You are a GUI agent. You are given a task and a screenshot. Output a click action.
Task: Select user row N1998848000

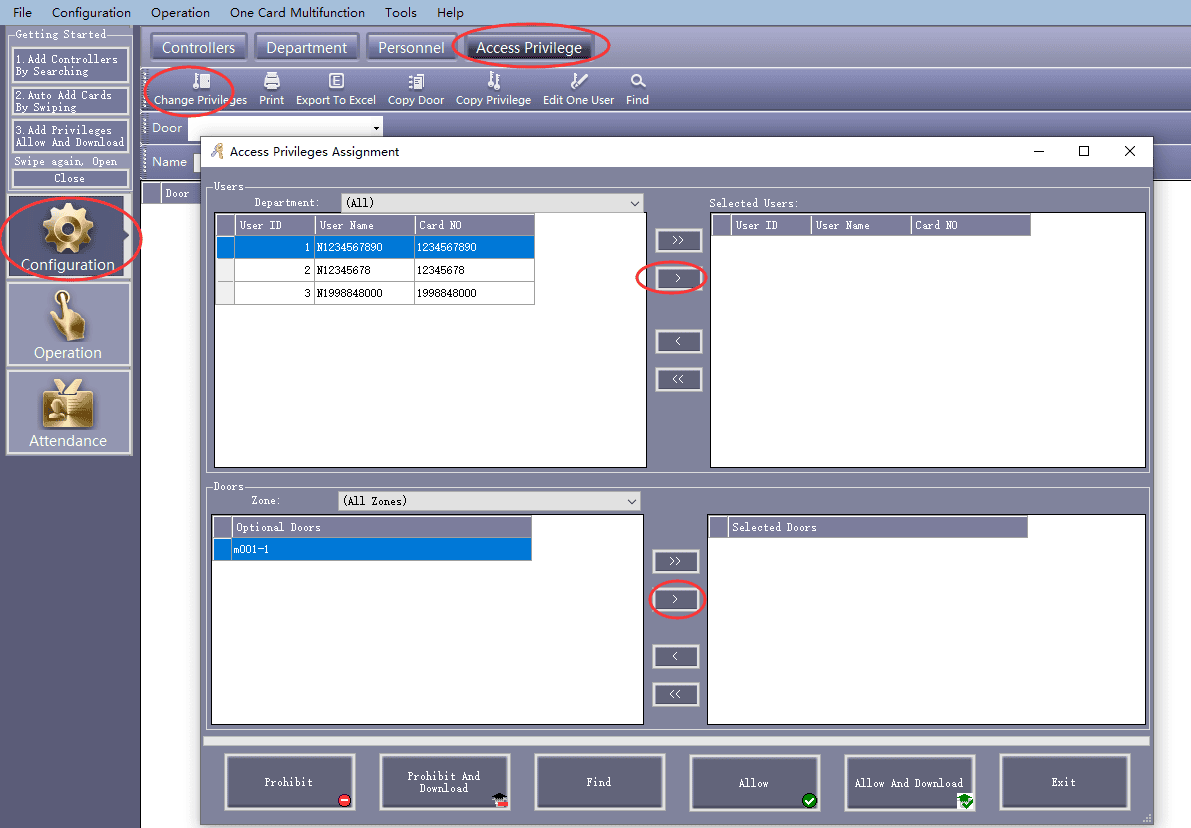point(375,293)
